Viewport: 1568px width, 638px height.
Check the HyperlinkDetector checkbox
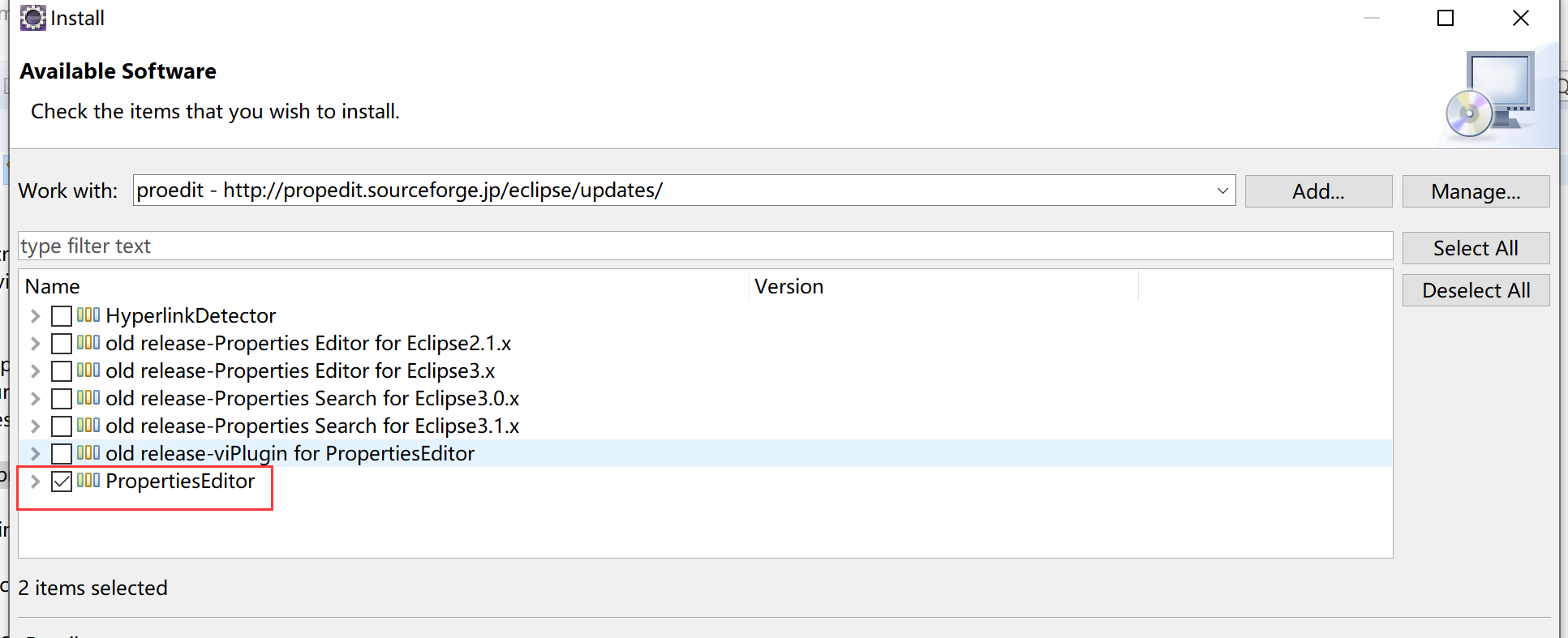pyautogui.click(x=62, y=316)
